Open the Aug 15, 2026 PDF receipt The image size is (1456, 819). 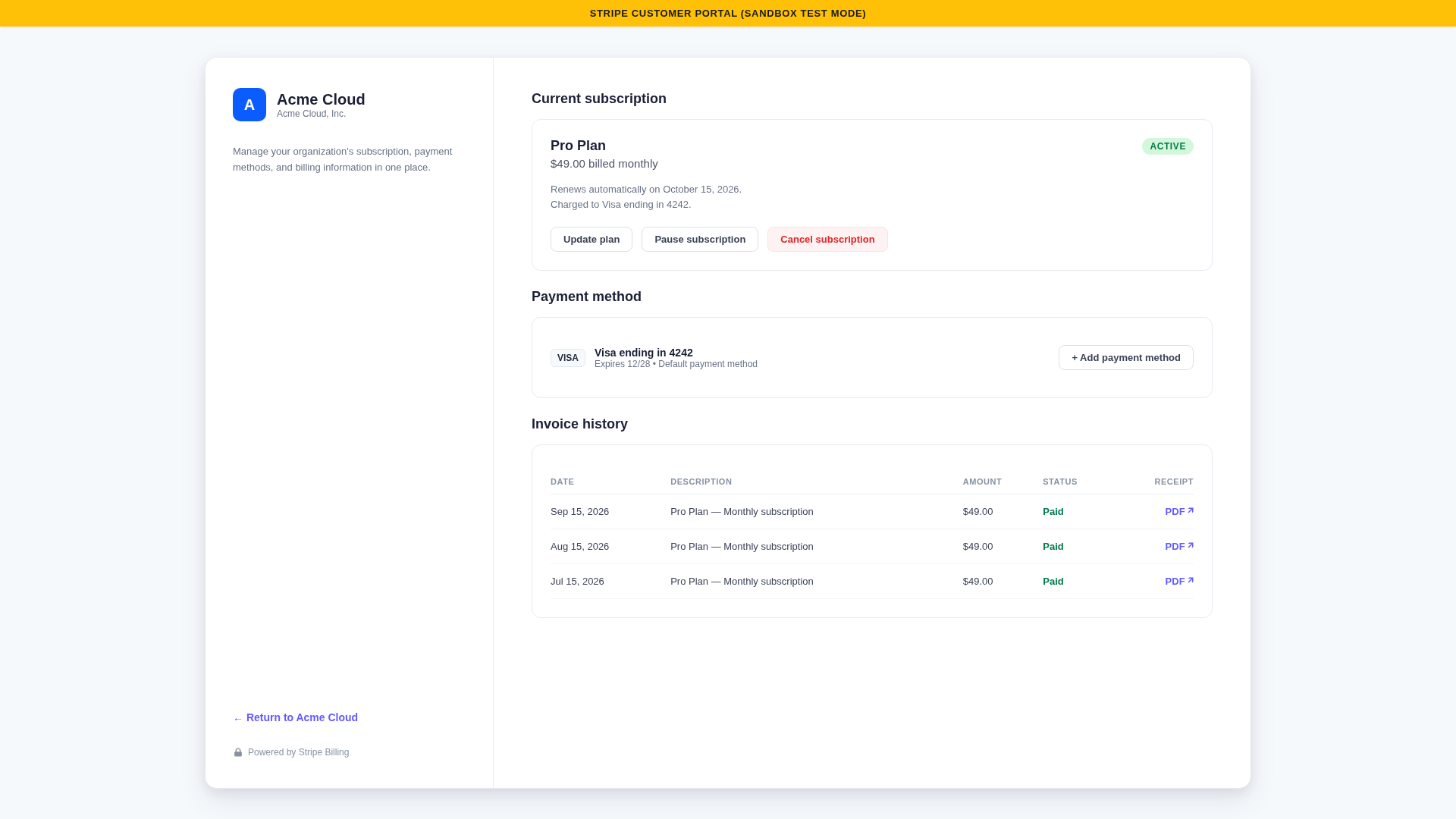tap(1179, 547)
